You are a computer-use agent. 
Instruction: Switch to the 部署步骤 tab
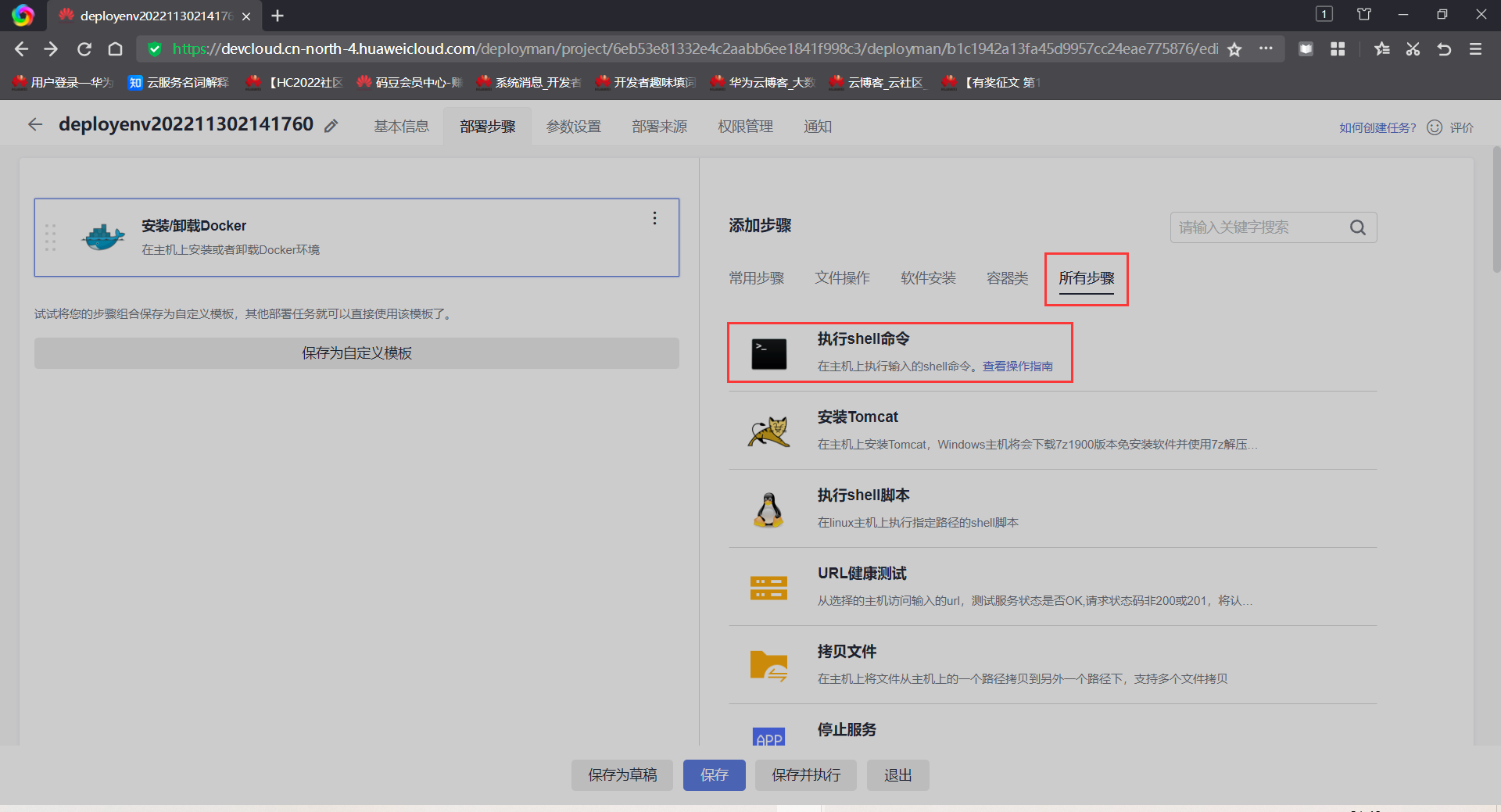488,127
